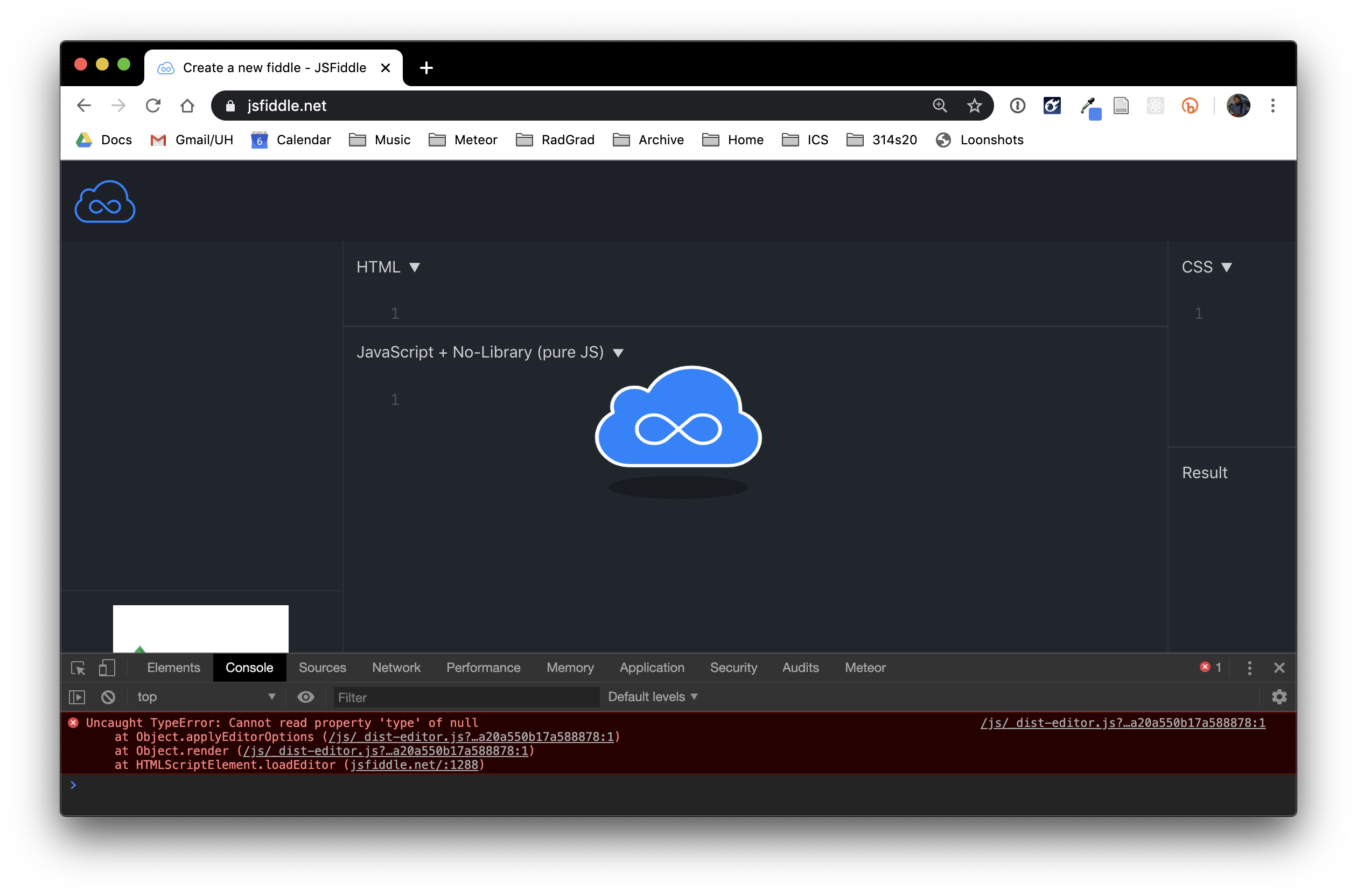Open the 314s20 bookmarks folder

tap(882, 140)
